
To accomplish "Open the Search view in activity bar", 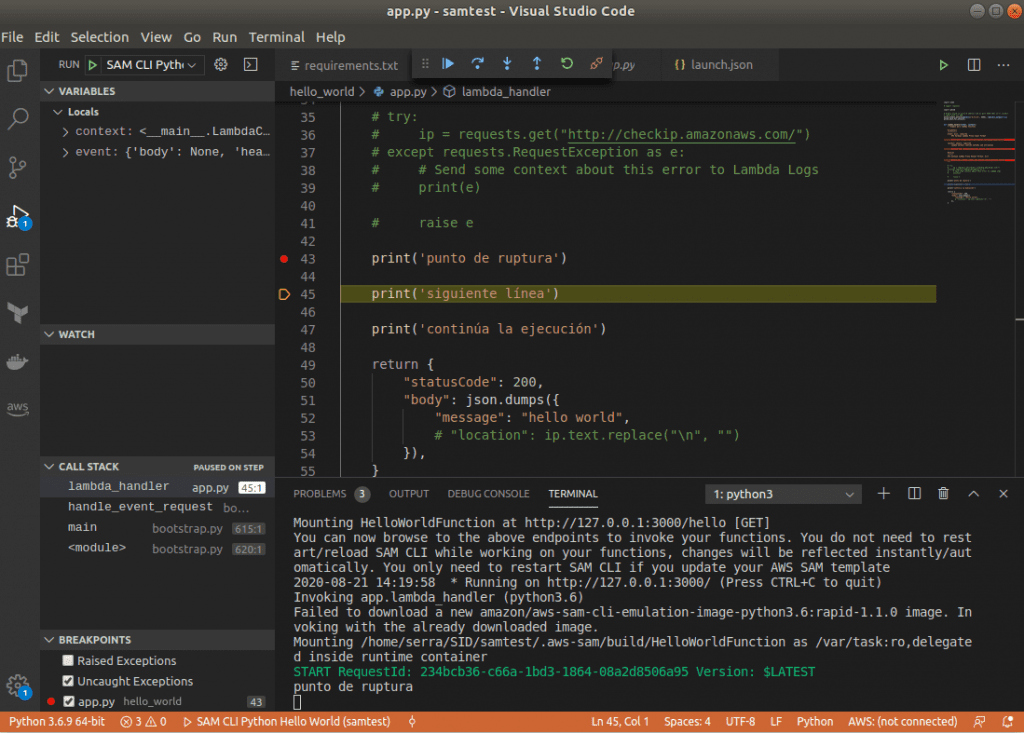I will tap(18, 119).
